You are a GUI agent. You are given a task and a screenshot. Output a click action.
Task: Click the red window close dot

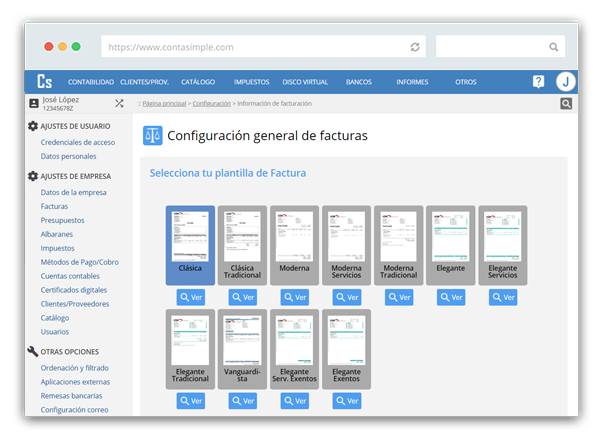(47, 47)
